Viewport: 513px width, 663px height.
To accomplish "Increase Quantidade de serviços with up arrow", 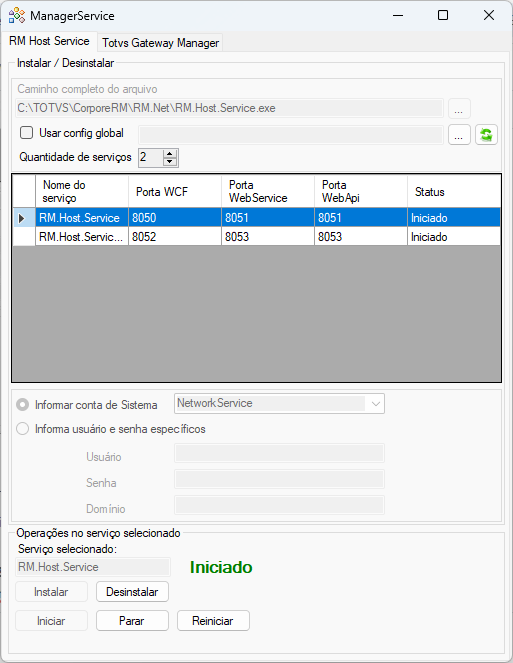I will 170,154.
